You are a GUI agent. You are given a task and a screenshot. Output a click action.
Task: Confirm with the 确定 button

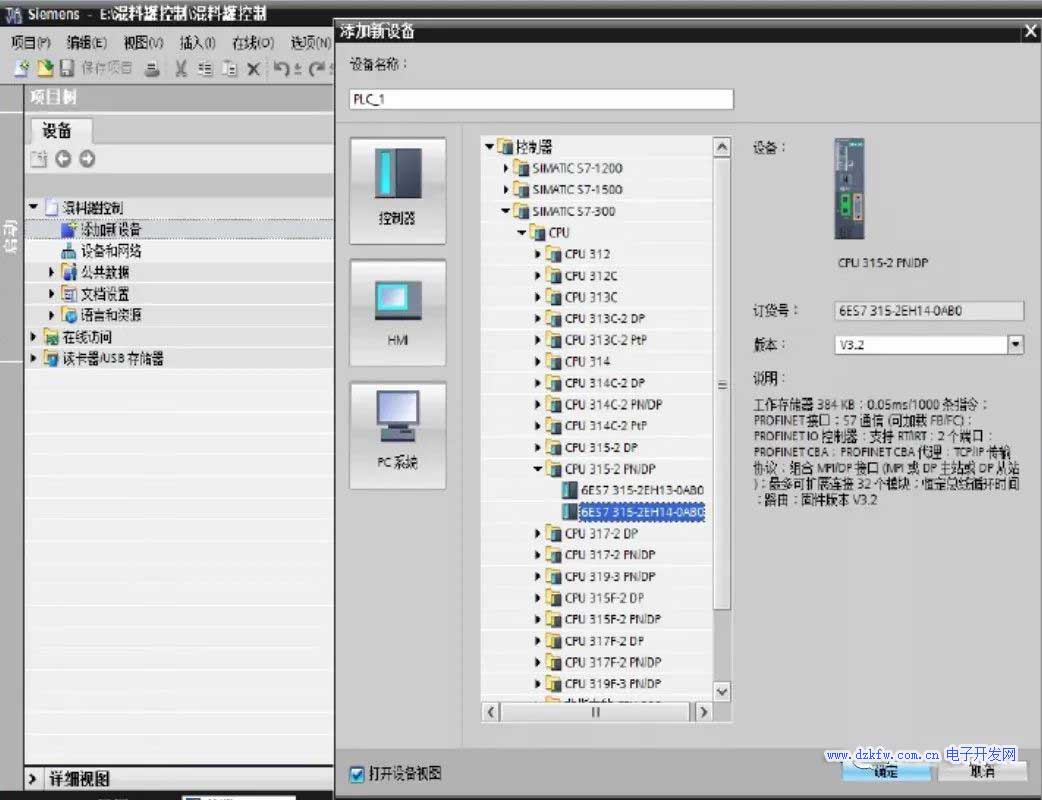[x=886, y=771]
